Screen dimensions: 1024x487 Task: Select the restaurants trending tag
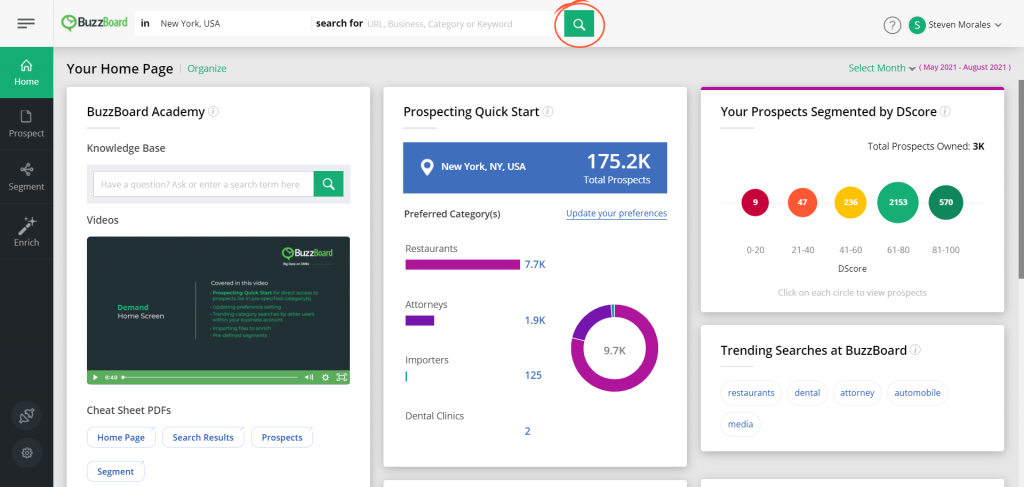point(751,393)
